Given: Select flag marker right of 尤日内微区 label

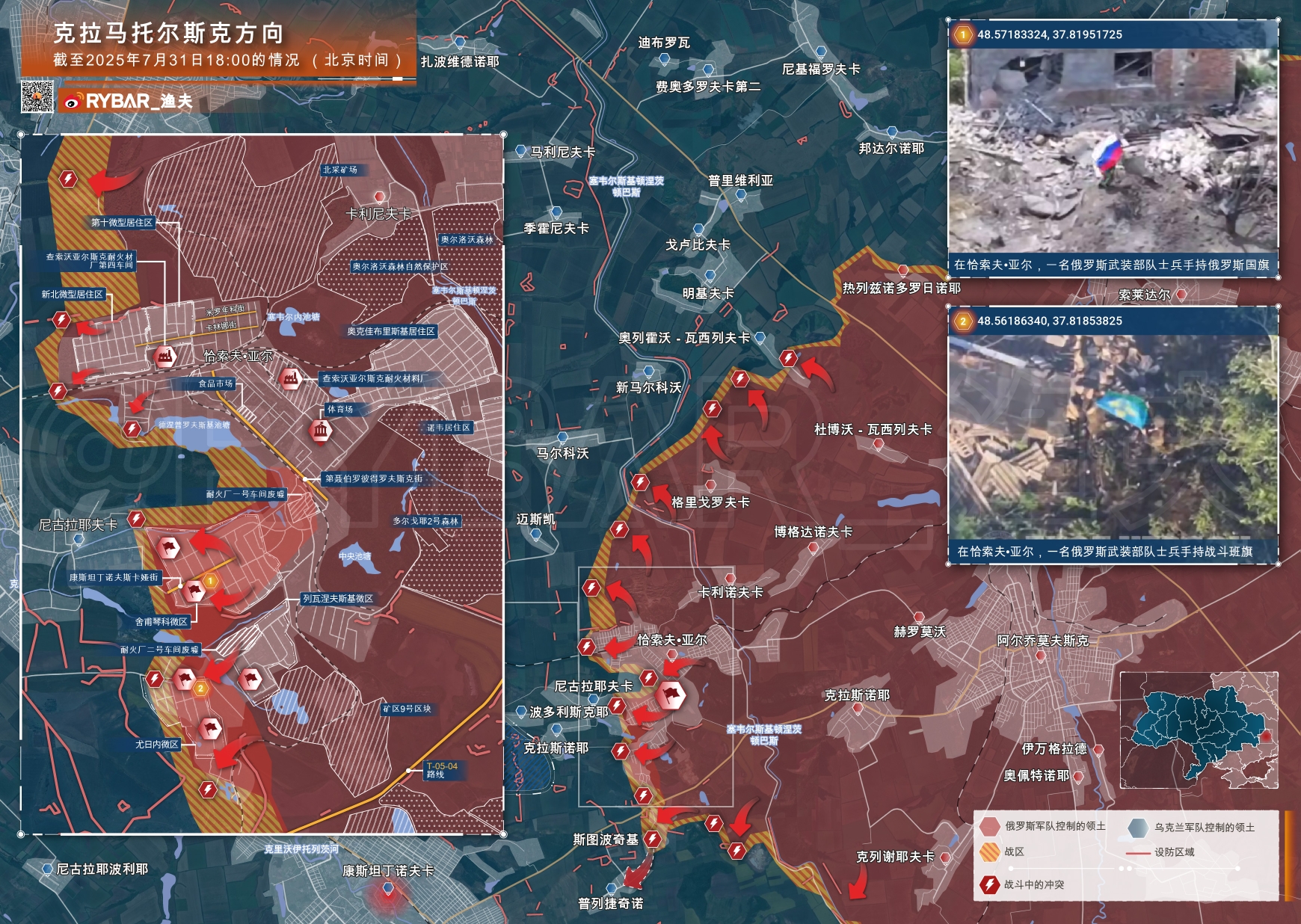Looking at the screenshot, I should [210, 727].
